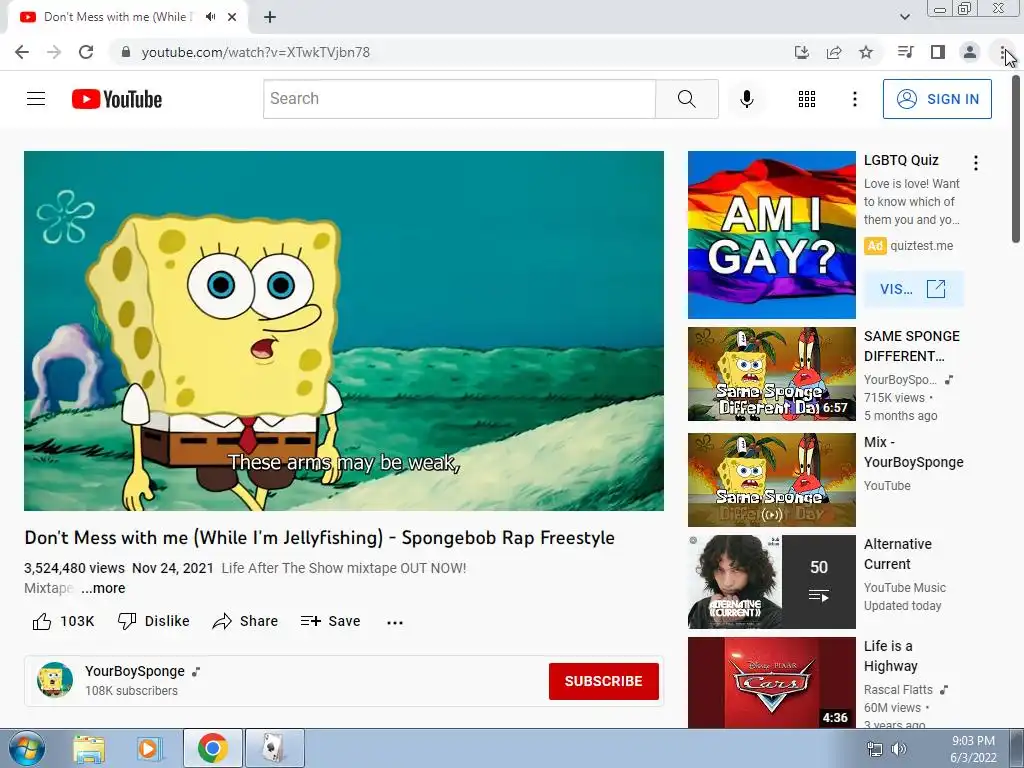The height and width of the screenshot is (768, 1024).
Task: Open the YourBoySponge channel avatar
Action: (x=55, y=680)
